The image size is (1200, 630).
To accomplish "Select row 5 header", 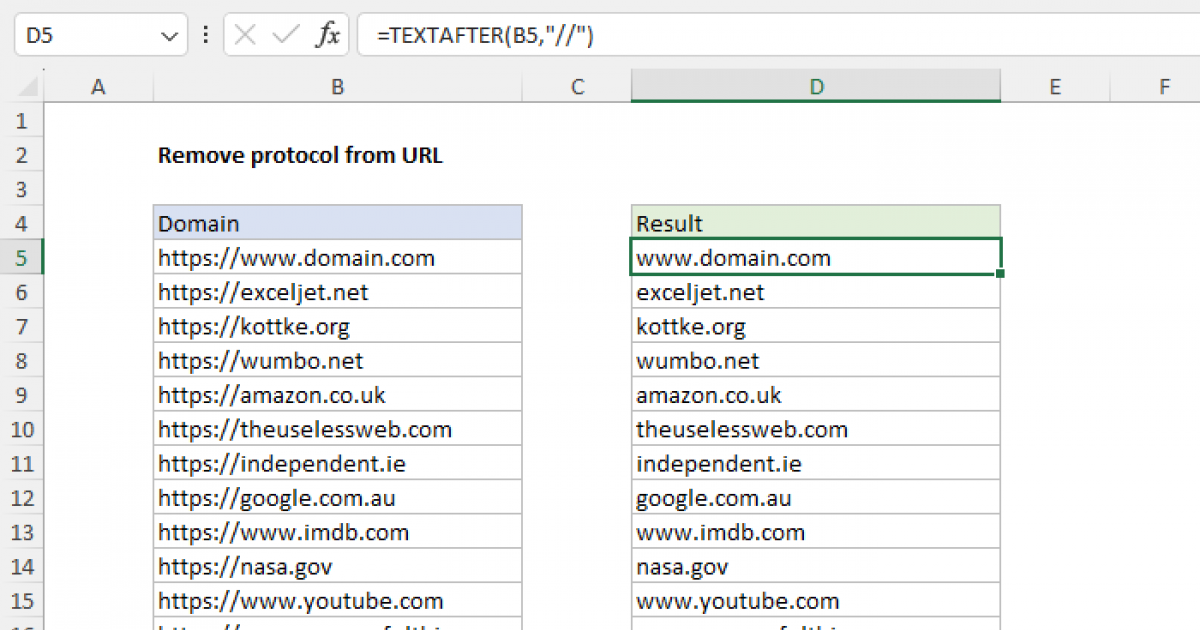I will (x=22, y=258).
